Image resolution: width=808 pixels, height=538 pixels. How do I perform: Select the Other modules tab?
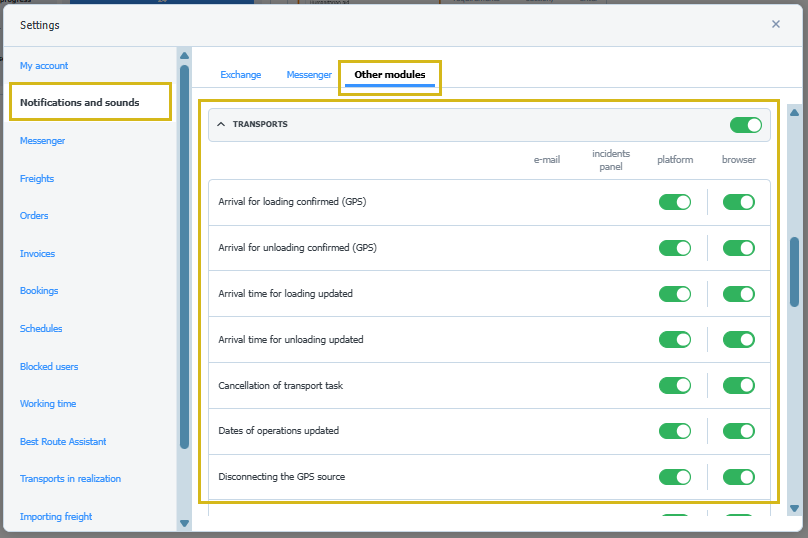tap(389, 75)
